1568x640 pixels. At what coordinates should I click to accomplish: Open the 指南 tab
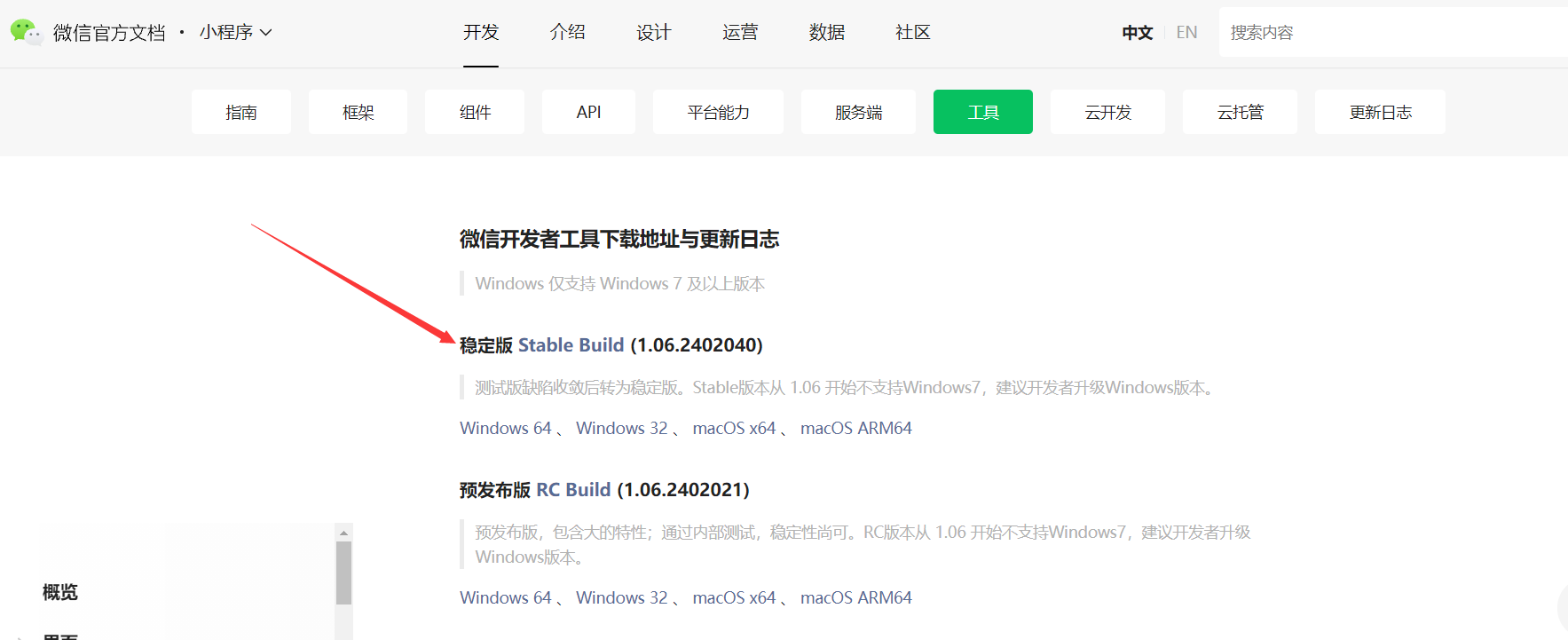coord(241,112)
